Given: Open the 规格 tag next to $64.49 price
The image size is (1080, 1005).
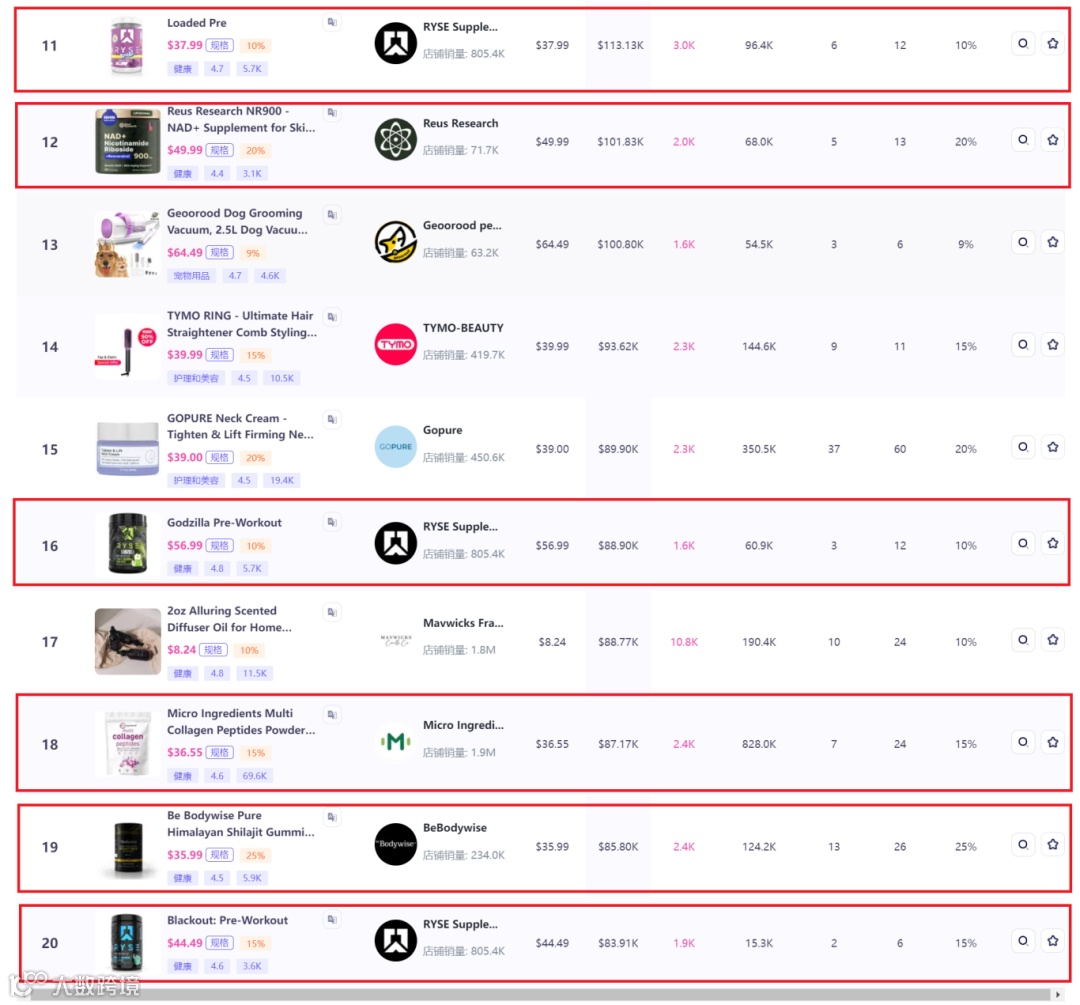Looking at the screenshot, I should tap(220, 253).
